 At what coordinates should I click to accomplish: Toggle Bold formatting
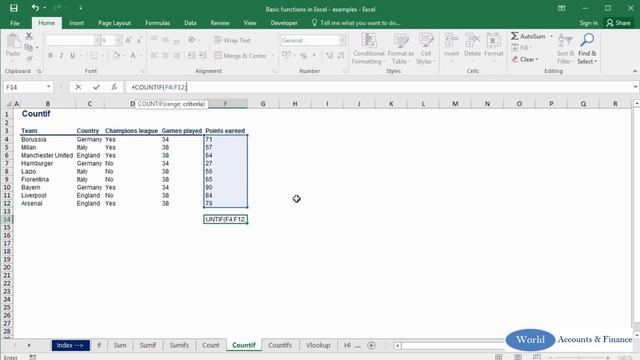point(50,56)
